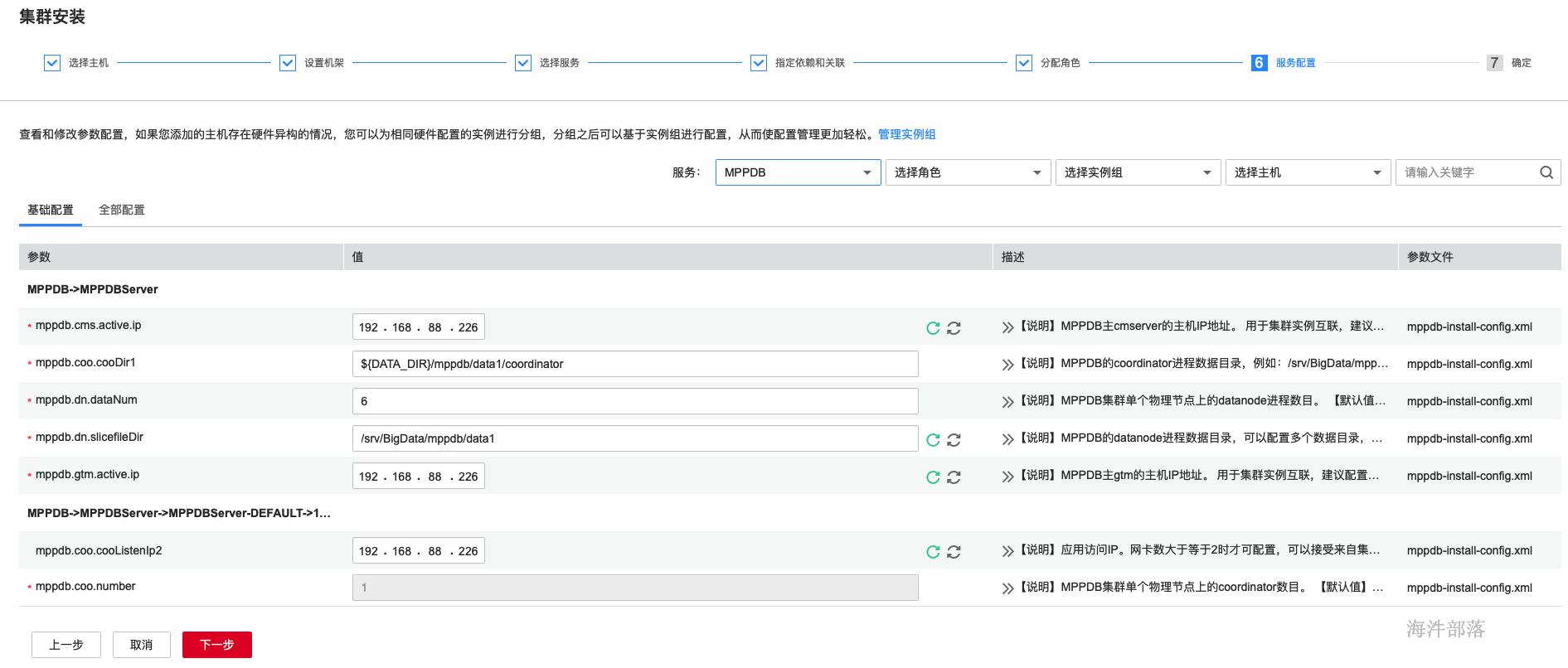Click reset-to-default icon for mppdb.cms.active.ip
Screen dimensions: 1568x668
pos(933,328)
